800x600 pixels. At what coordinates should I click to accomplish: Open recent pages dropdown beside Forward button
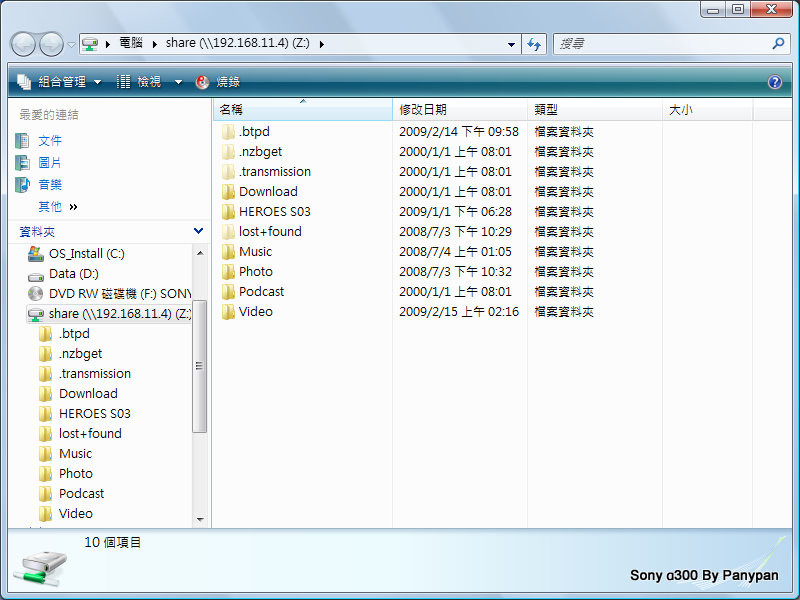click(x=71, y=44)
